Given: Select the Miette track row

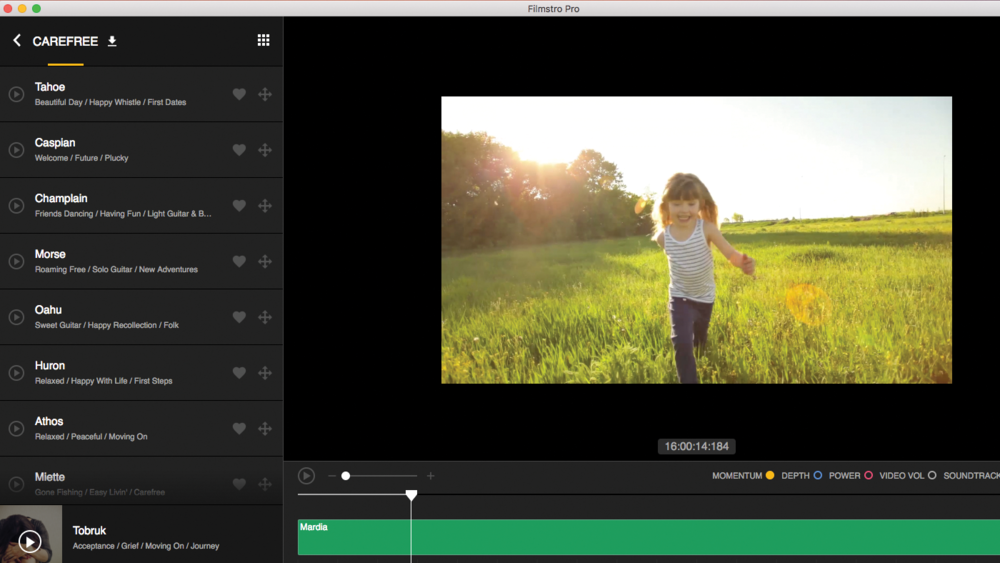Looking at the screenshot, I should pos(120,483).
